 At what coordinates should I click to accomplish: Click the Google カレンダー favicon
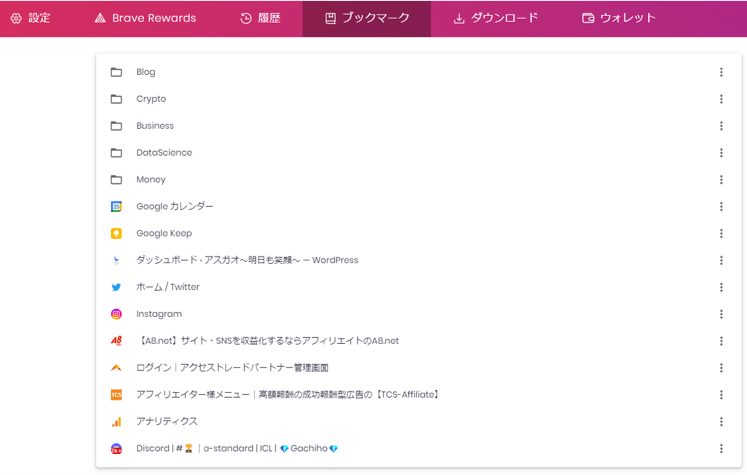[116, 206]
